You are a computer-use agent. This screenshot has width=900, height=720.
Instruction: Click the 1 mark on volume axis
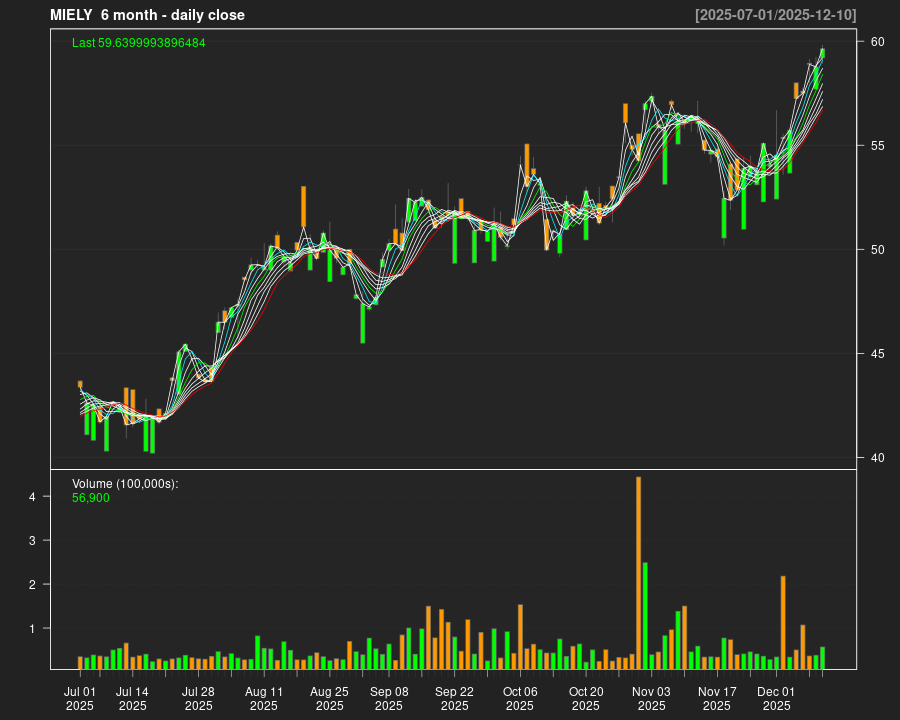coord(32,629)
